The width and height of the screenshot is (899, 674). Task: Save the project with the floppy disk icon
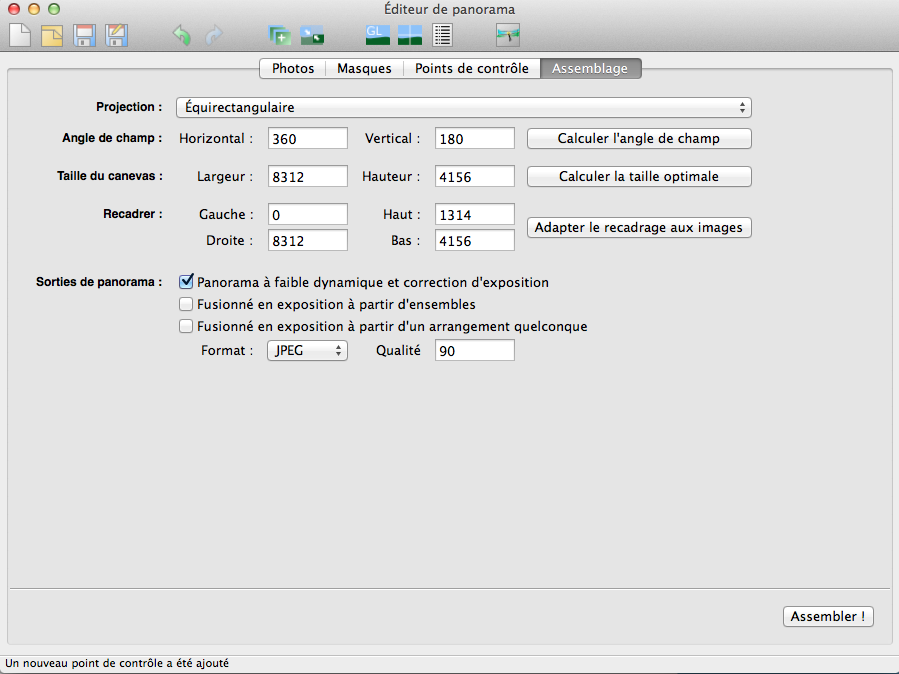[x=85, y=35]
